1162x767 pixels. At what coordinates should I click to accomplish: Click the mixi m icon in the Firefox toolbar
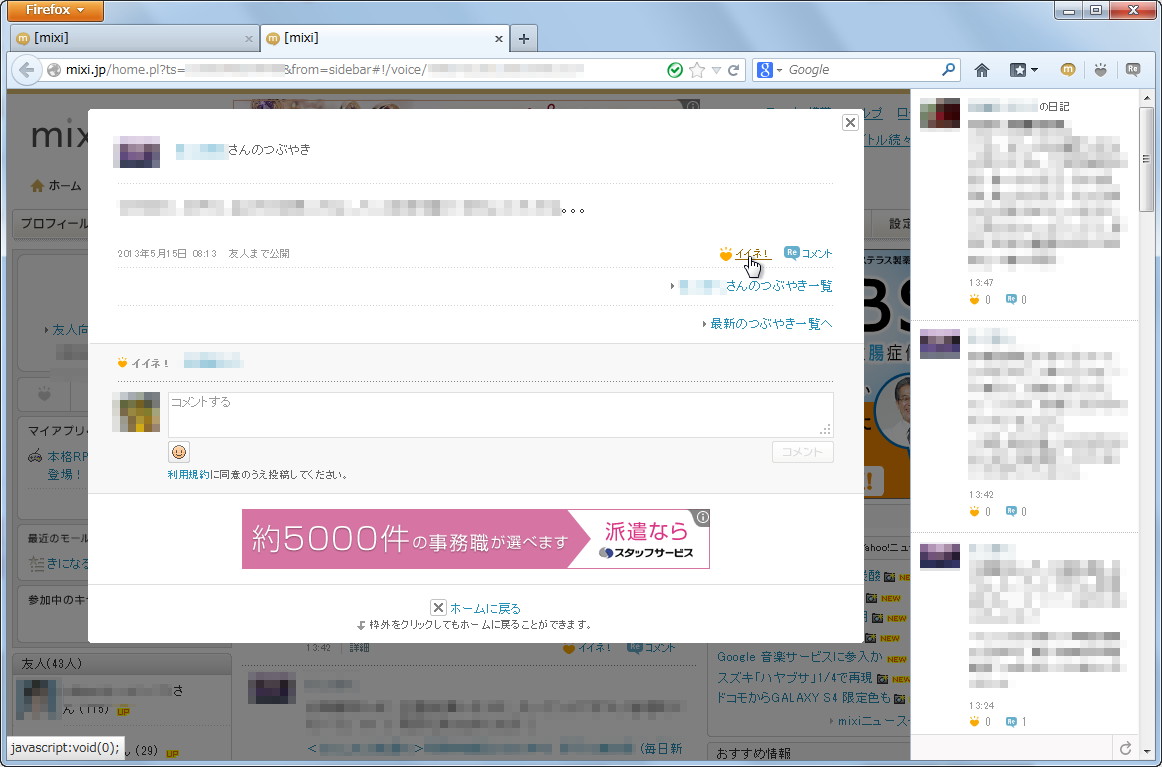(x=1067, y=69)
